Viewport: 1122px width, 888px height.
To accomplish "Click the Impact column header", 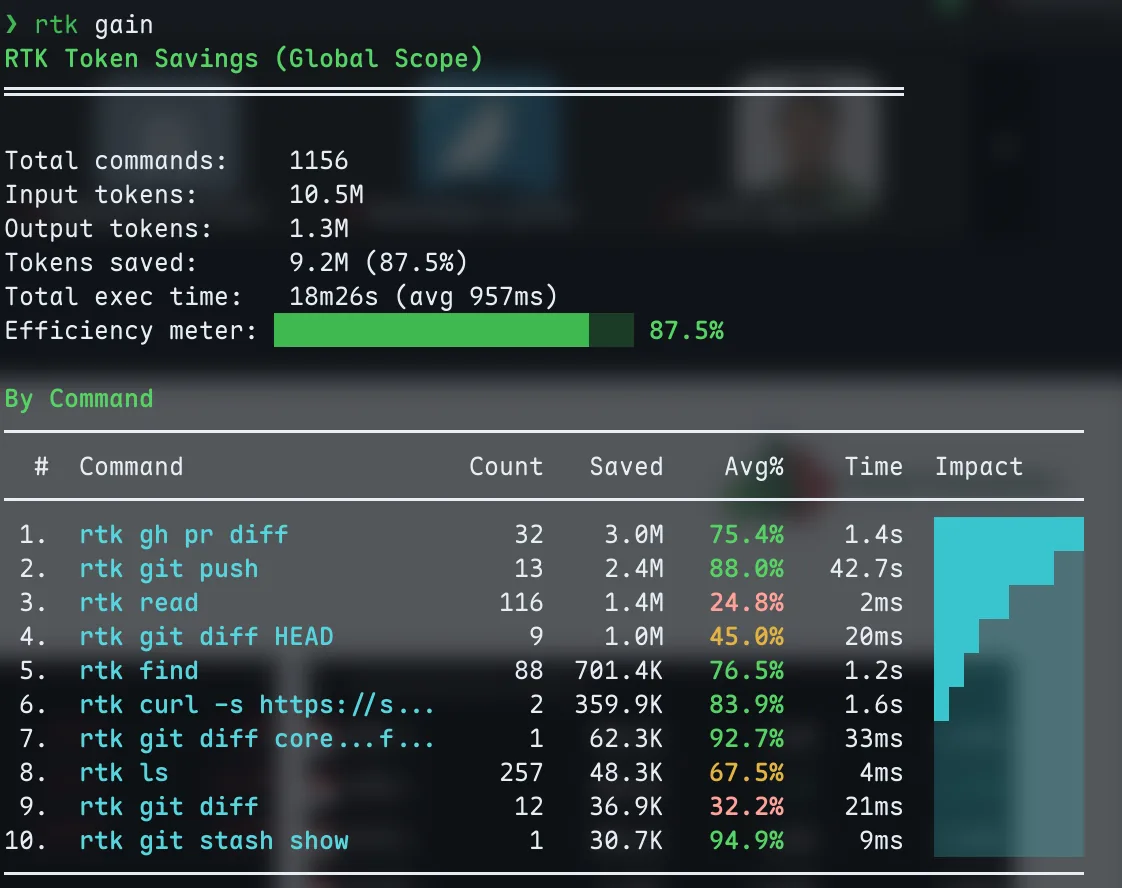I will (979, 466).
